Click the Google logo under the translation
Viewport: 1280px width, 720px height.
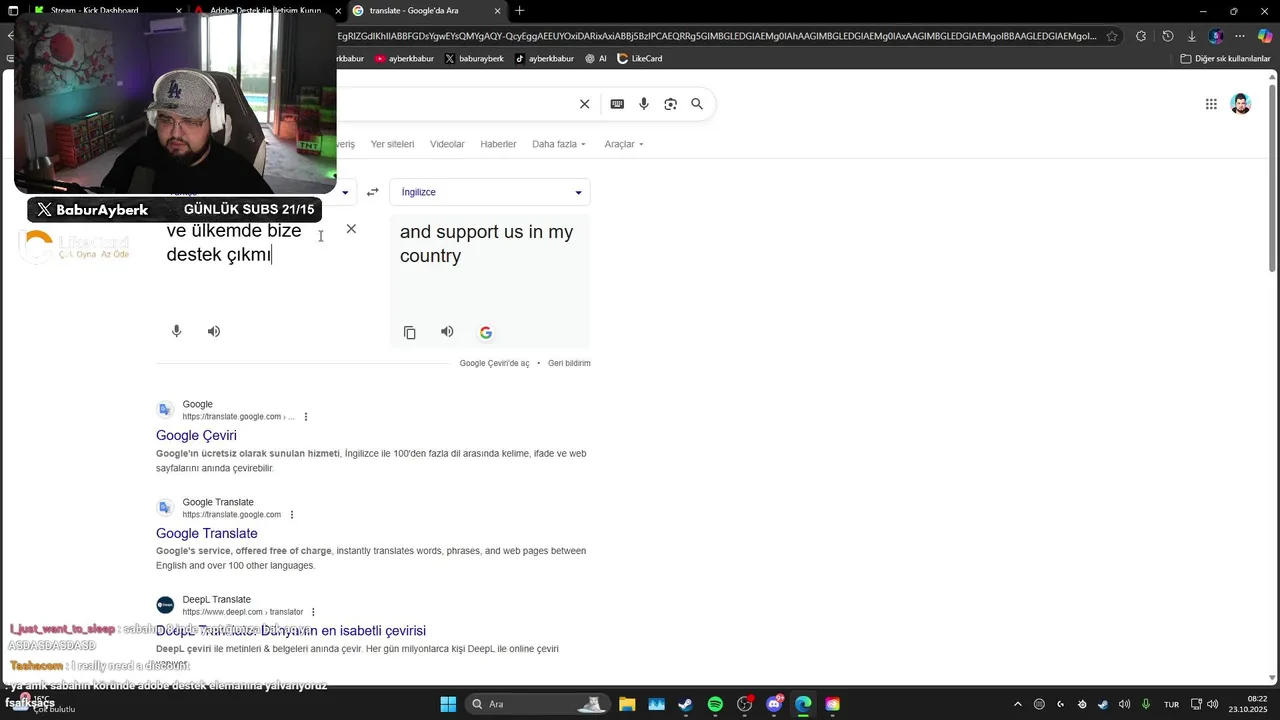486,332
